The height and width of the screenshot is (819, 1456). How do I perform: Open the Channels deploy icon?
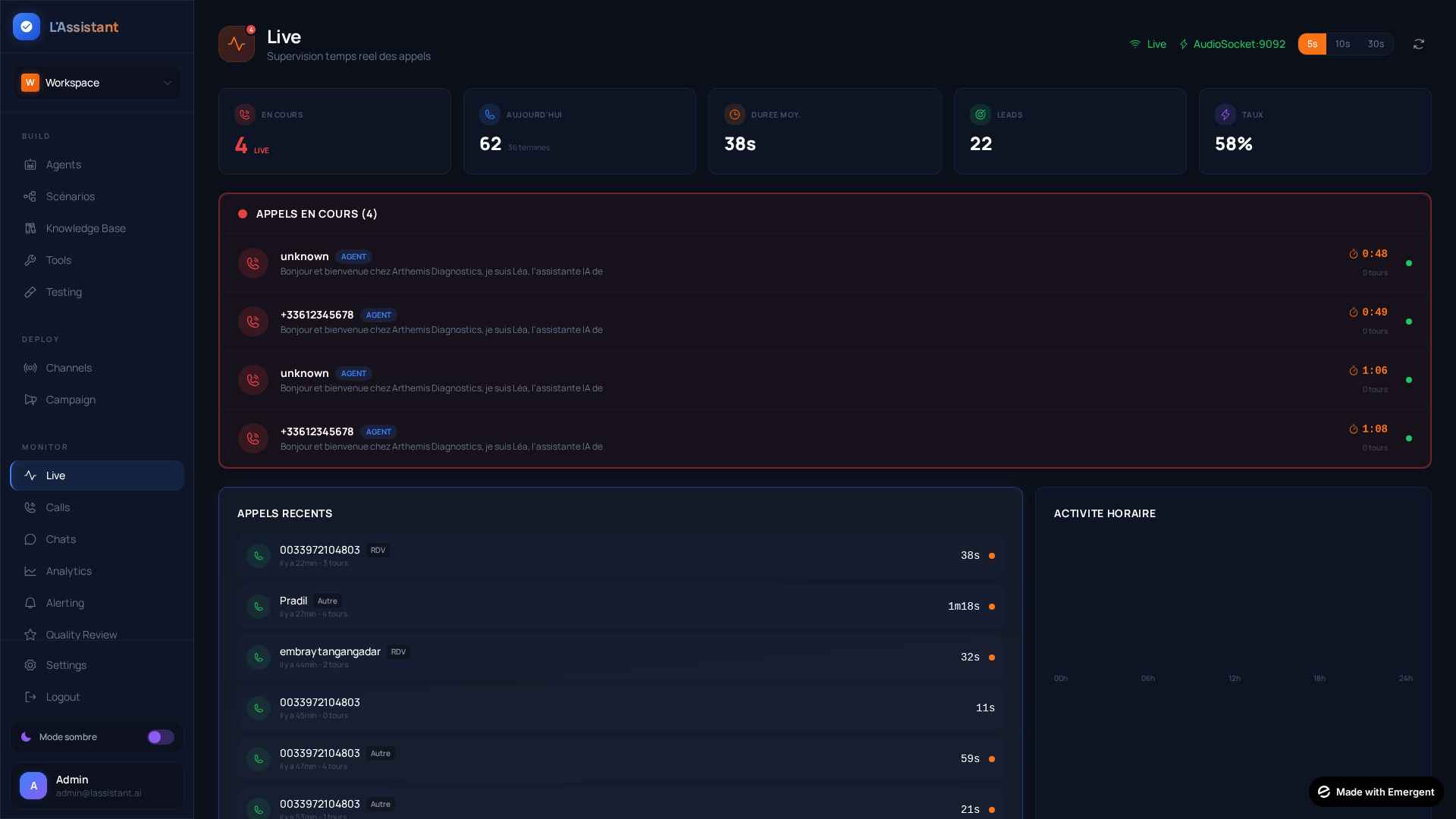(30, 368)
